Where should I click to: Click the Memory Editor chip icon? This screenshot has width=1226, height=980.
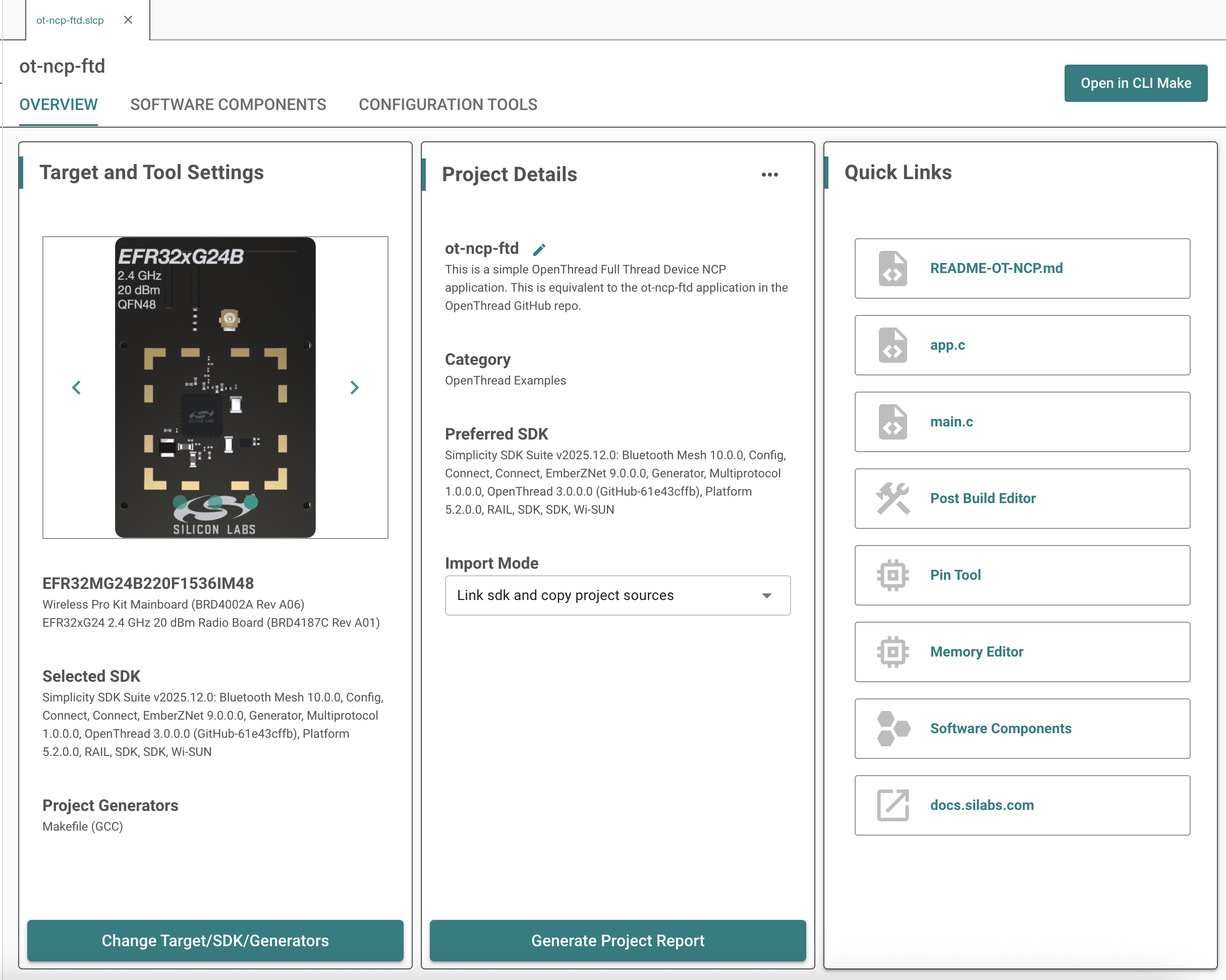(x=892, y=652)
